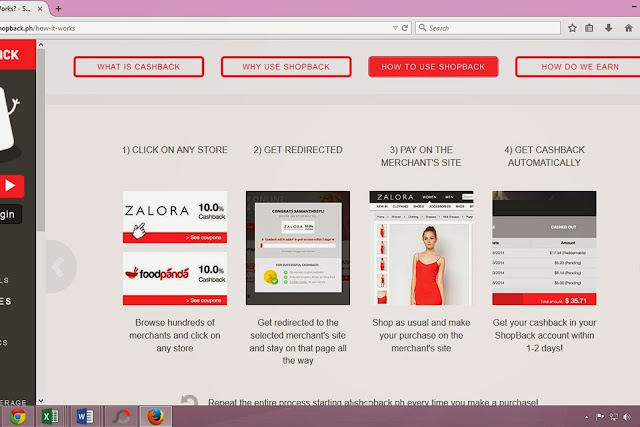The width and height of the screenshot is (640, 427).
Task: Click See coupons under Zalora
Action: pos(203,238)
